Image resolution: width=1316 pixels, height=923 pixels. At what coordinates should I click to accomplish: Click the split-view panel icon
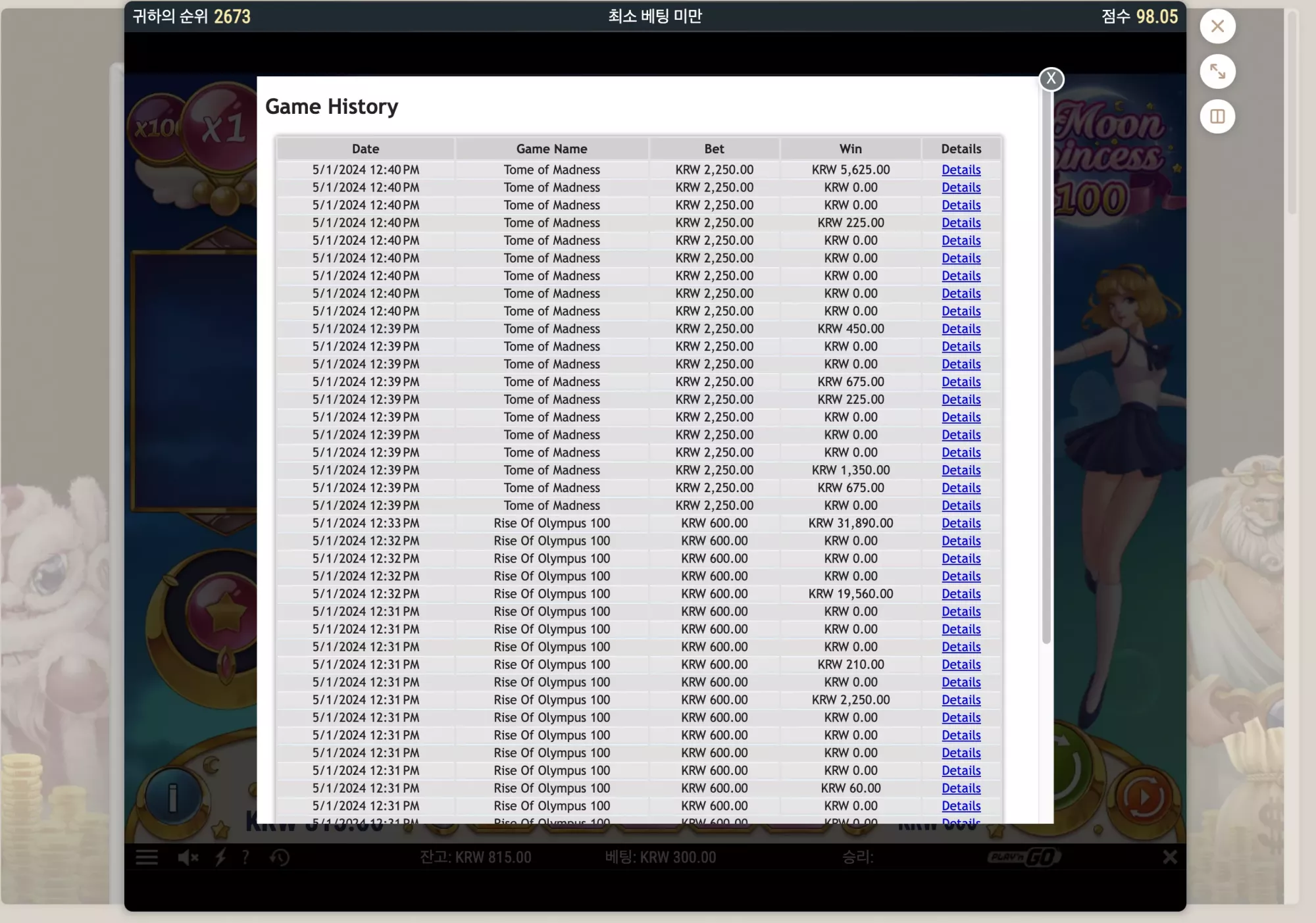pyautogui.click(x=1217, y=116)
